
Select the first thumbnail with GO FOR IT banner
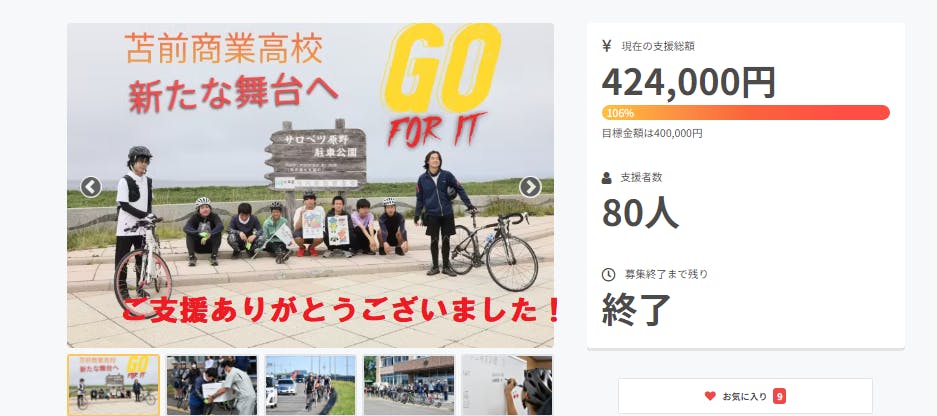[x=114, y=385]
